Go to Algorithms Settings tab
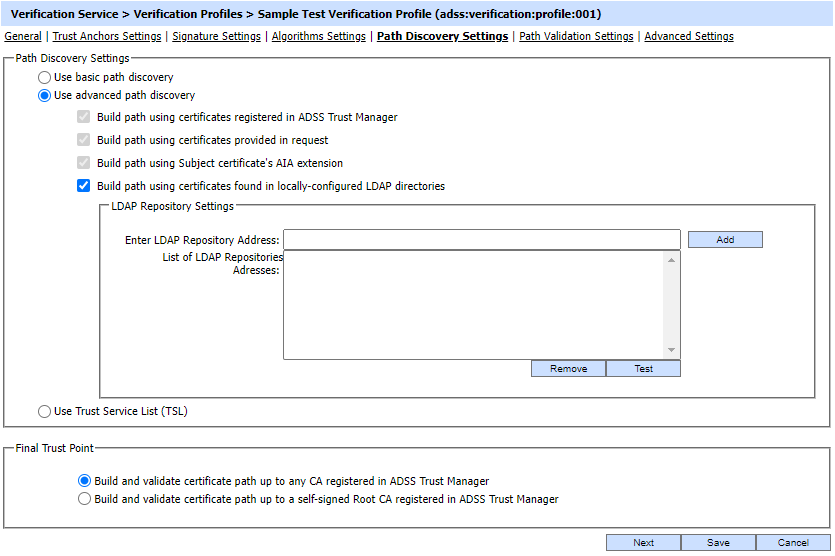This screenshot has height=556, width=835. point(318,36)
